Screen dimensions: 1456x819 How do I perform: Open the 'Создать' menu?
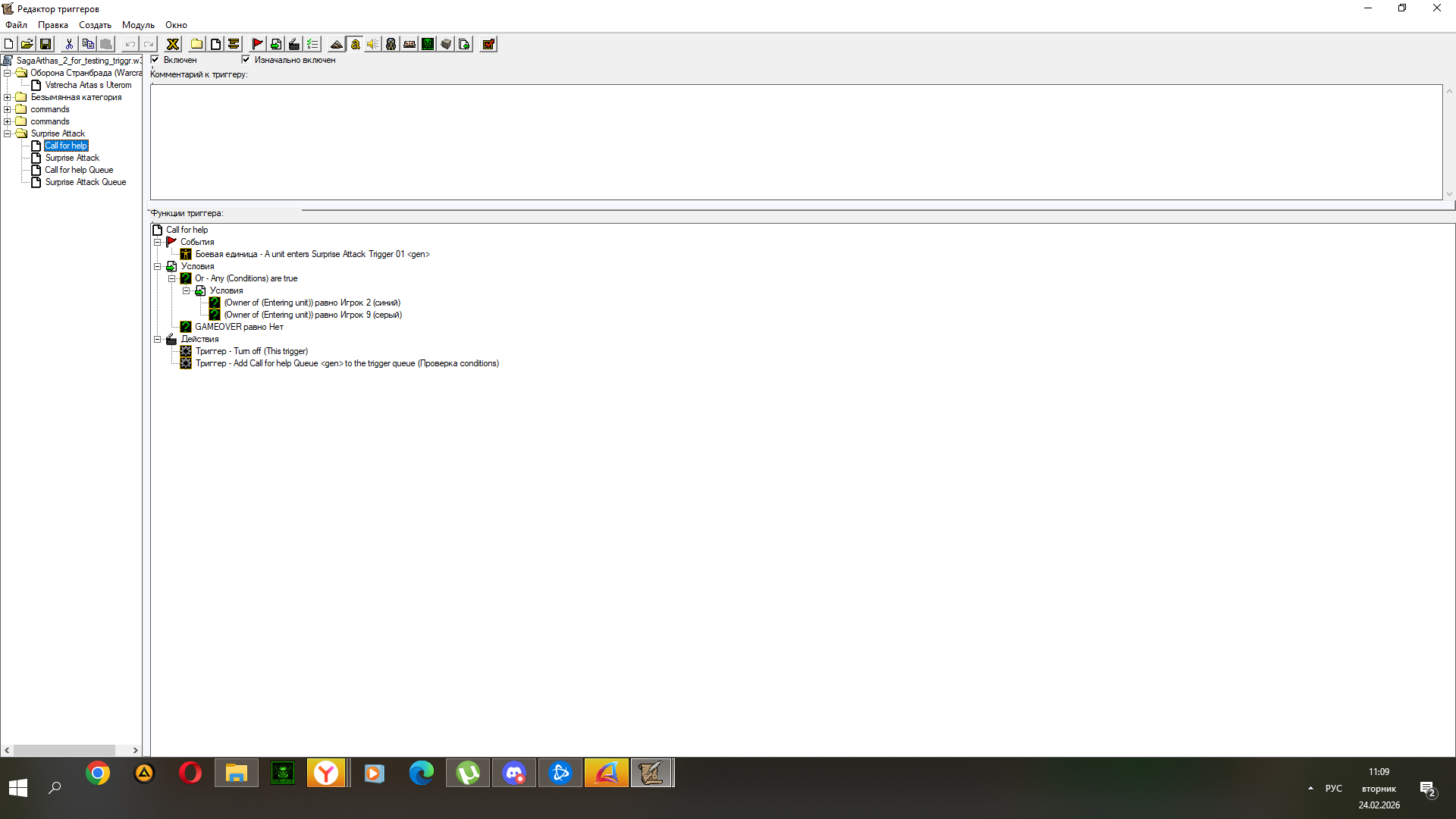95,25
